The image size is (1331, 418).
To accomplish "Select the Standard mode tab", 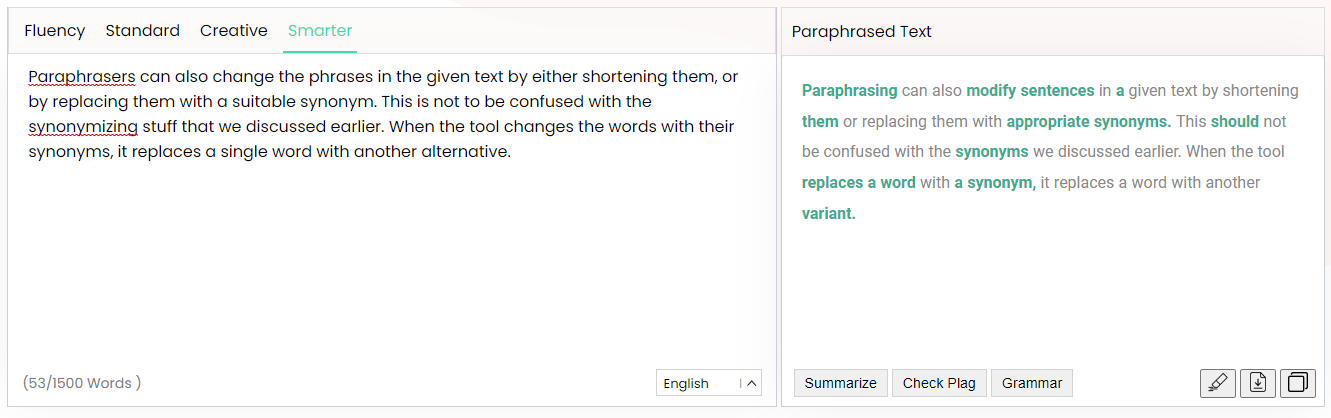I will click(143, 31).
